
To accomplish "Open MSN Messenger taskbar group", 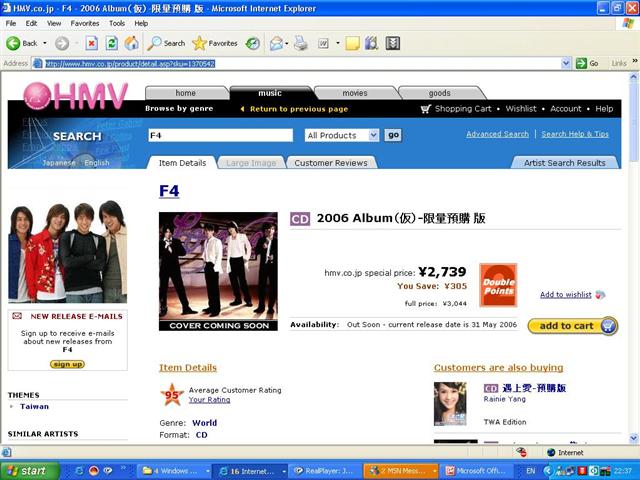I will pos(401,471).
